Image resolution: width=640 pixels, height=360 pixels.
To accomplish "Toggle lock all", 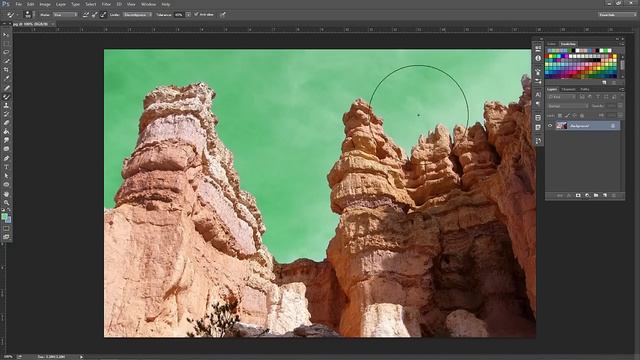I will (x=582, y=116).
